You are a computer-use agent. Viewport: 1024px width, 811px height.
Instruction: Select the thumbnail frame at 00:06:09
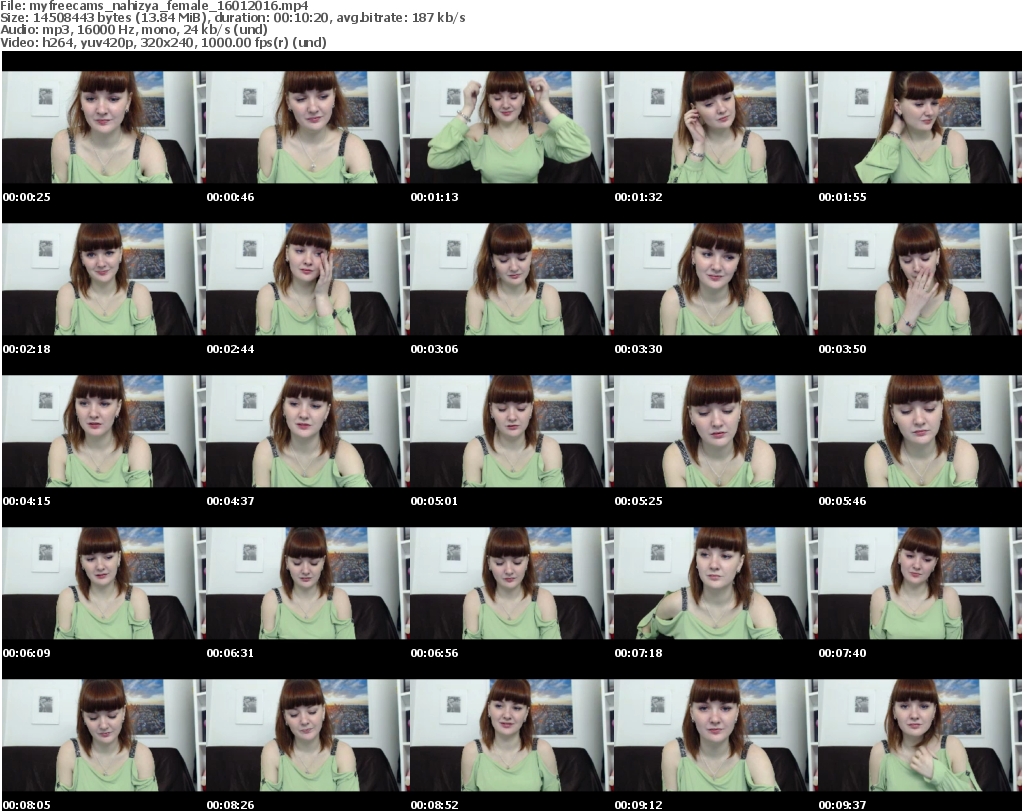point(104,584)
